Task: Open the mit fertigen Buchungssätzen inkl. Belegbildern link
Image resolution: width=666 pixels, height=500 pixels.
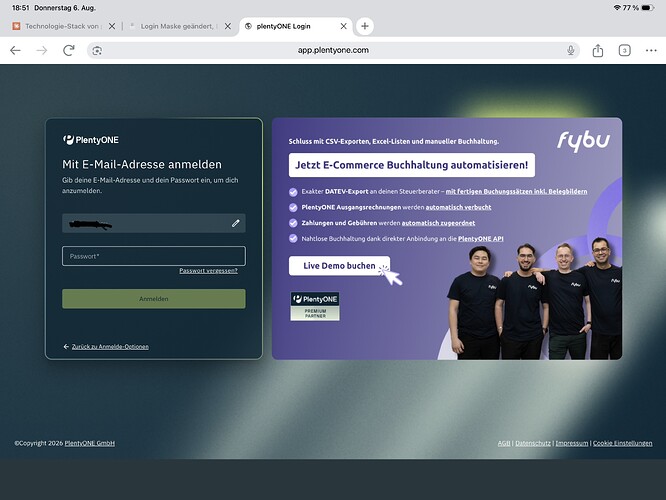Action: click(516, 192)
